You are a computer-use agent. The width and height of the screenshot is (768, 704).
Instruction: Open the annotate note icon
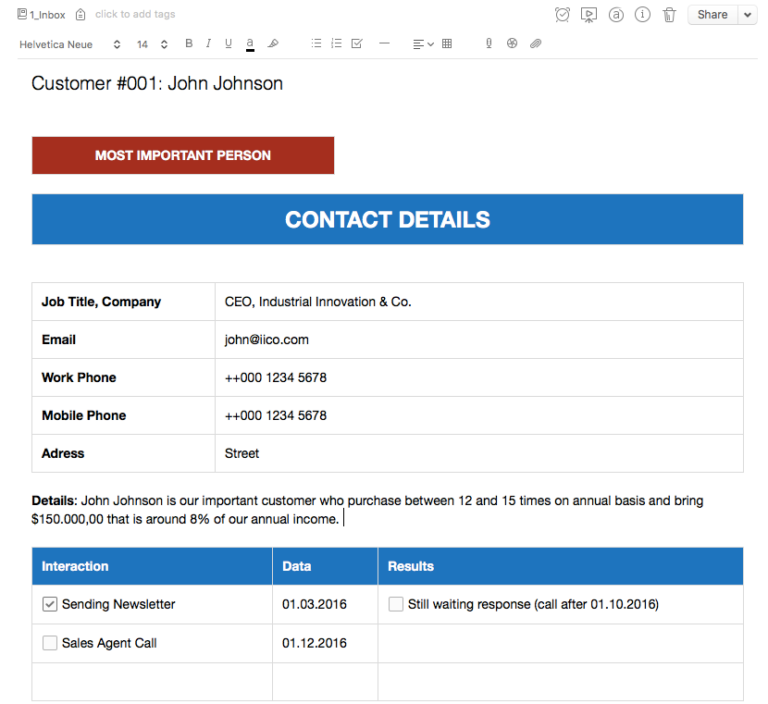tap(616, 15)
